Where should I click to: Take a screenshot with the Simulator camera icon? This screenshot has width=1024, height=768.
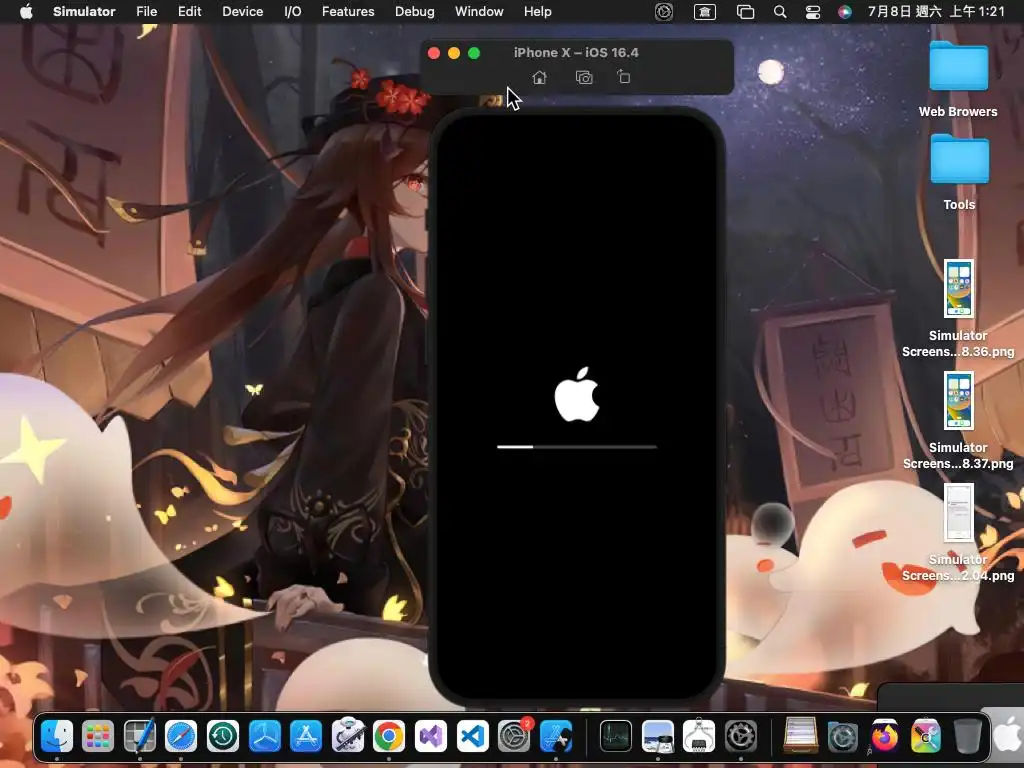(x=584, y=78)
